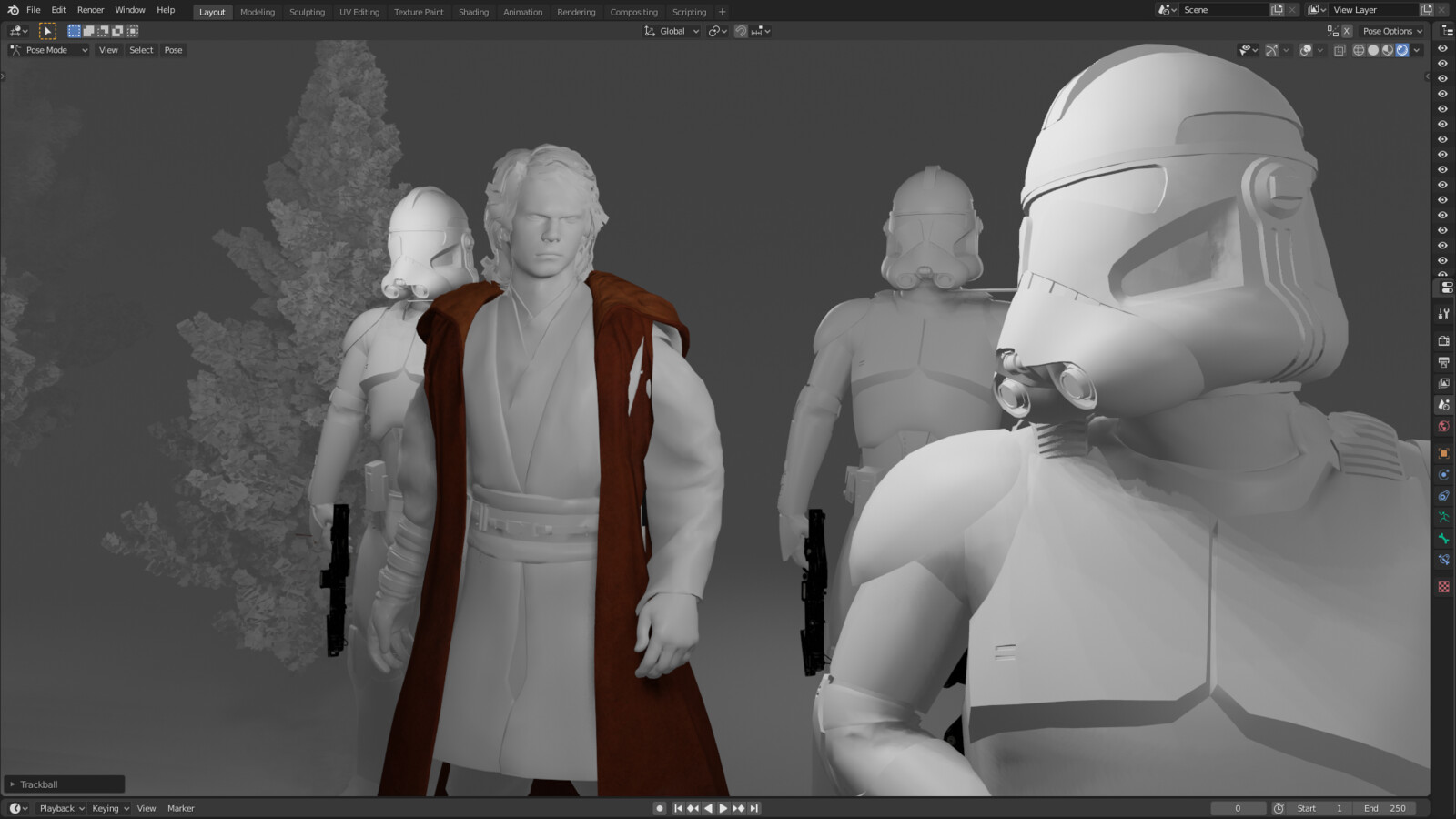Open the Texture properties tab
Viewport: 1456px width, 819px height.
click(x=1443, y=587)
